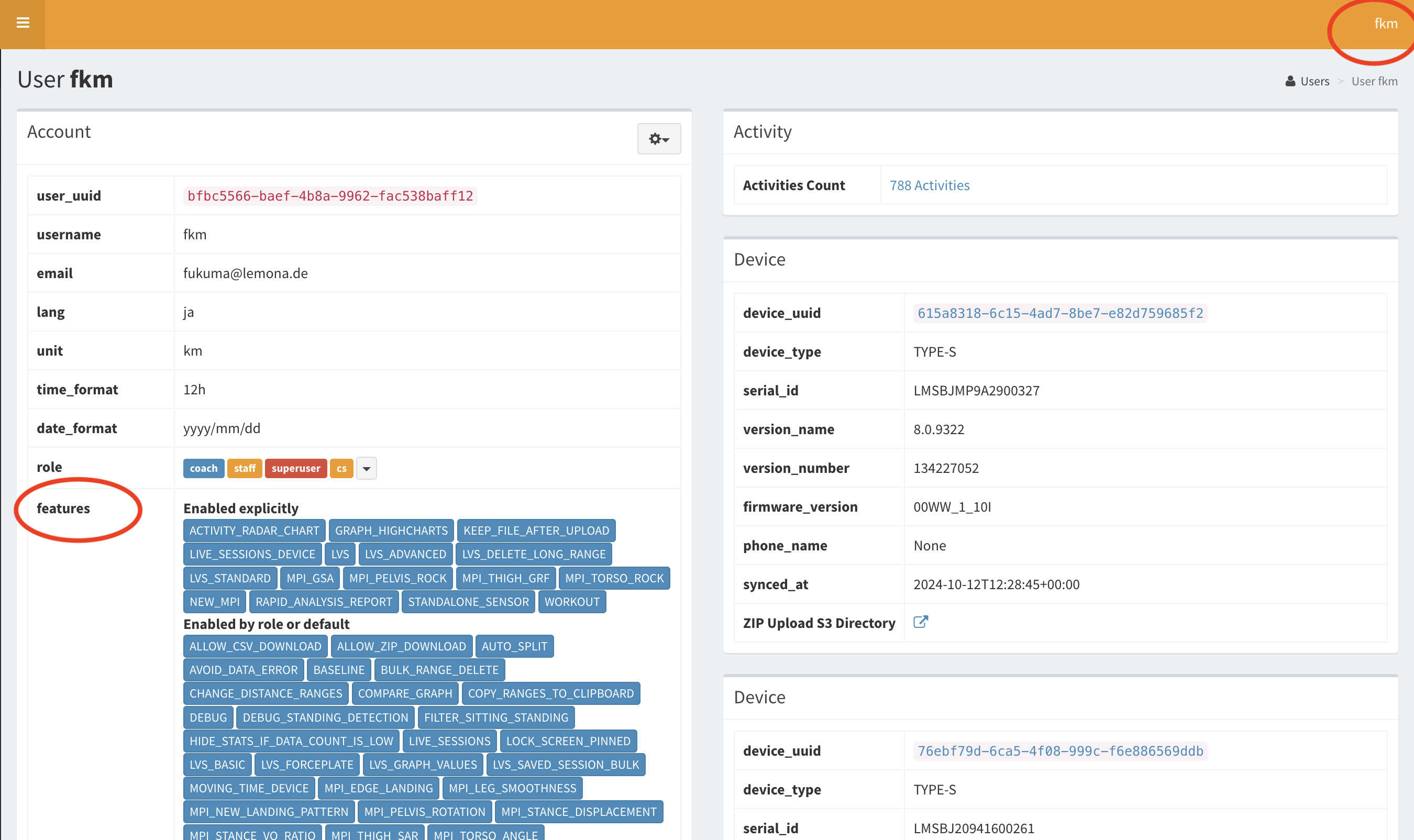Open second device UUID link 76ebf79d
The image size is (1414, 840).
[1059, 751]
